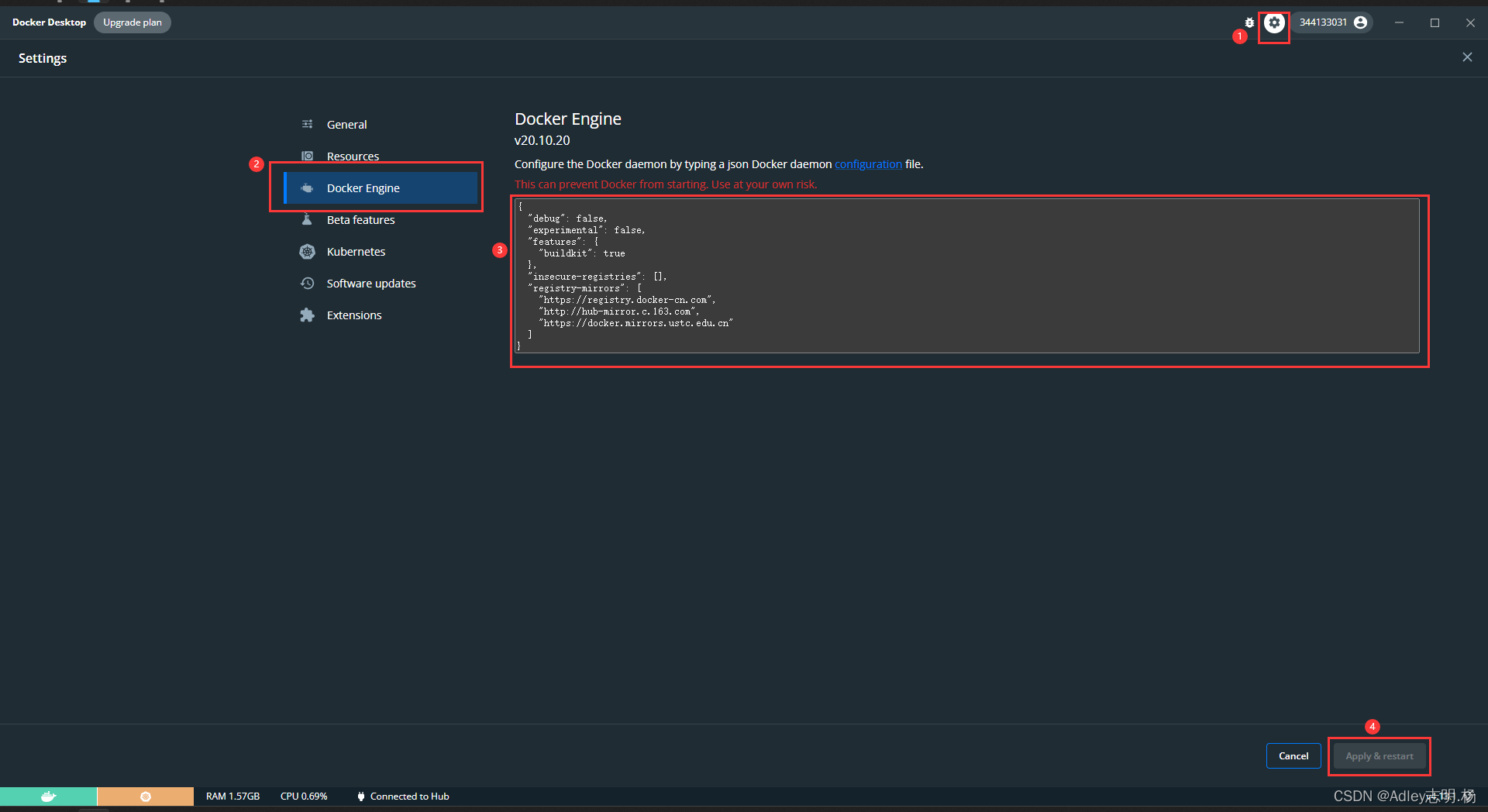The height and width of the screenshot is (812, 1488).
Task: Click the Kubernetes helm wheel icon
Action: pyautogui.click(x=308, y=251)
